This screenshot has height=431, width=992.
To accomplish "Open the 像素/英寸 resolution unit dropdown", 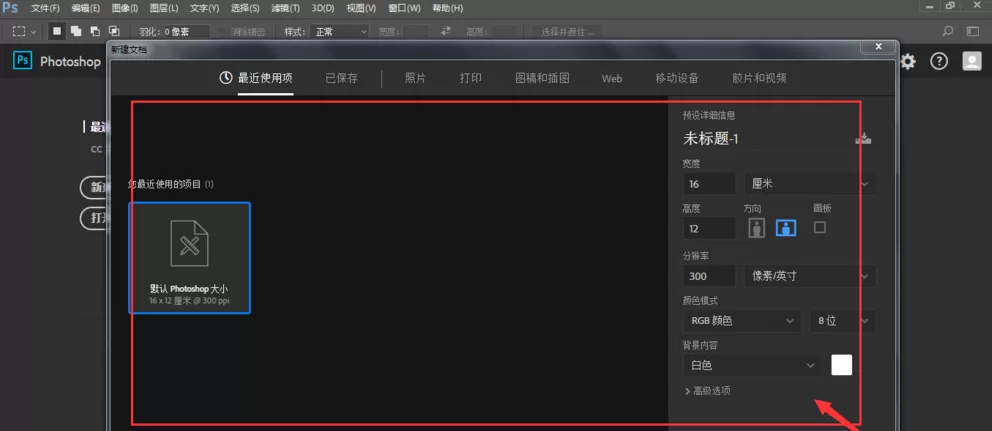I will 810,276.
